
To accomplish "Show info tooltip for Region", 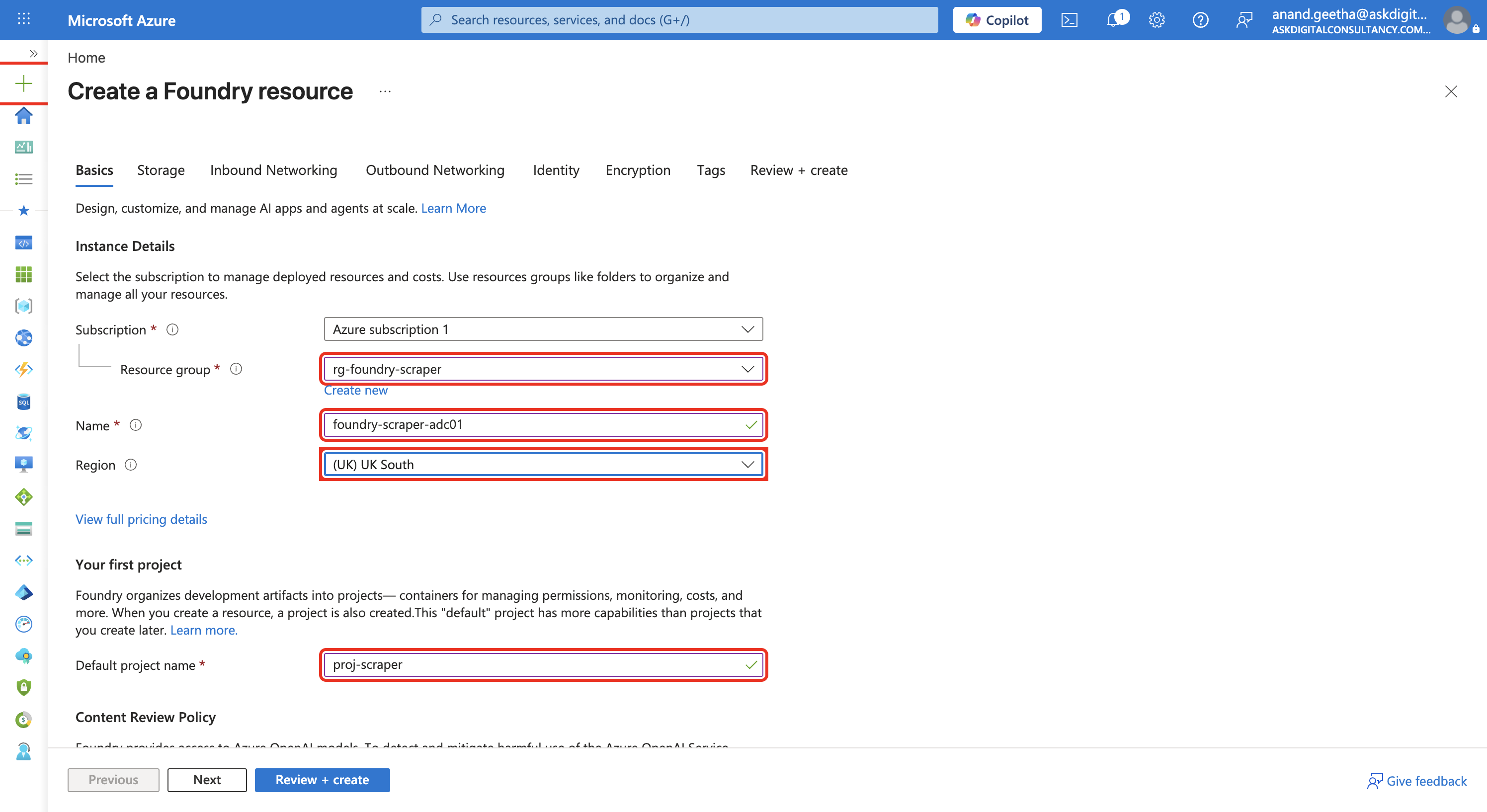I will (x=131, y=465).
